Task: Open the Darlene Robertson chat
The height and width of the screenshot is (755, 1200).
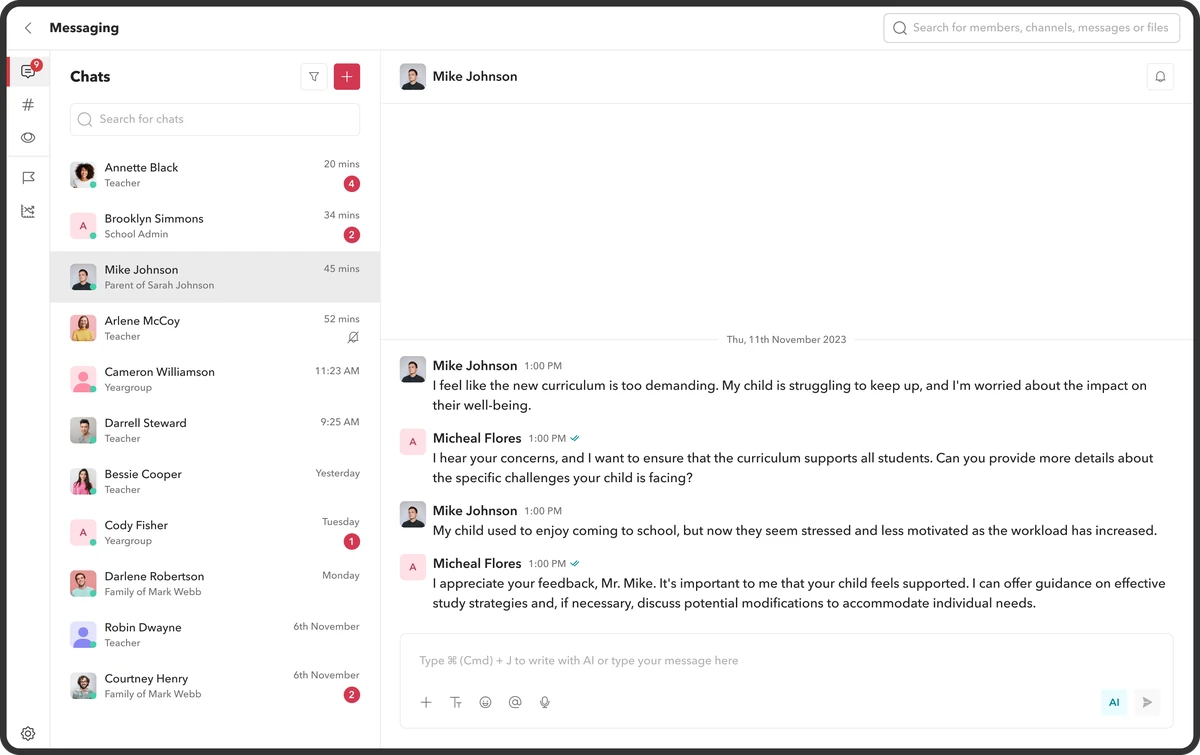Action: pyautogui.click(x=215, y=583)
